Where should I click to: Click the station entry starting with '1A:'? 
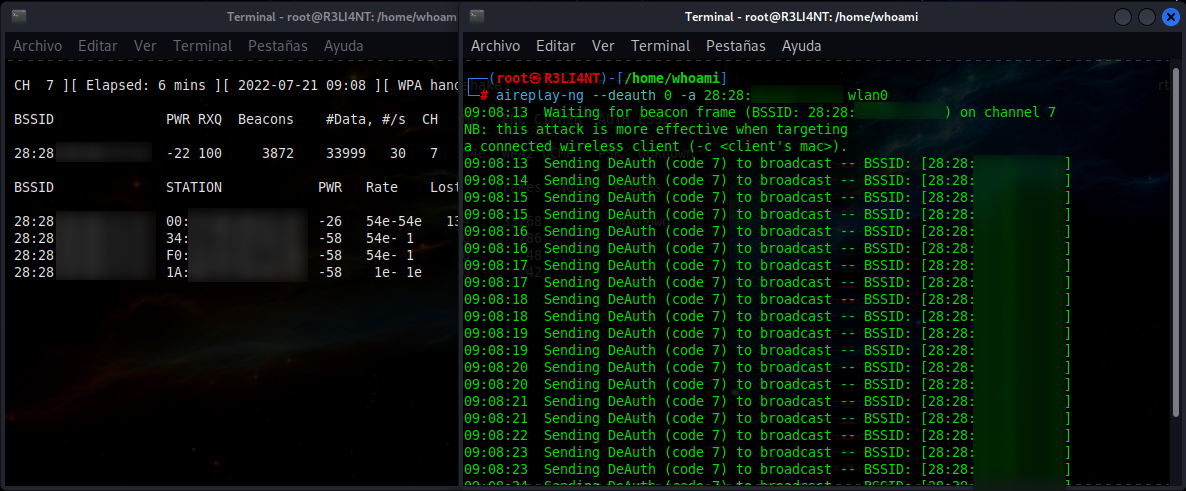(236, 272)
